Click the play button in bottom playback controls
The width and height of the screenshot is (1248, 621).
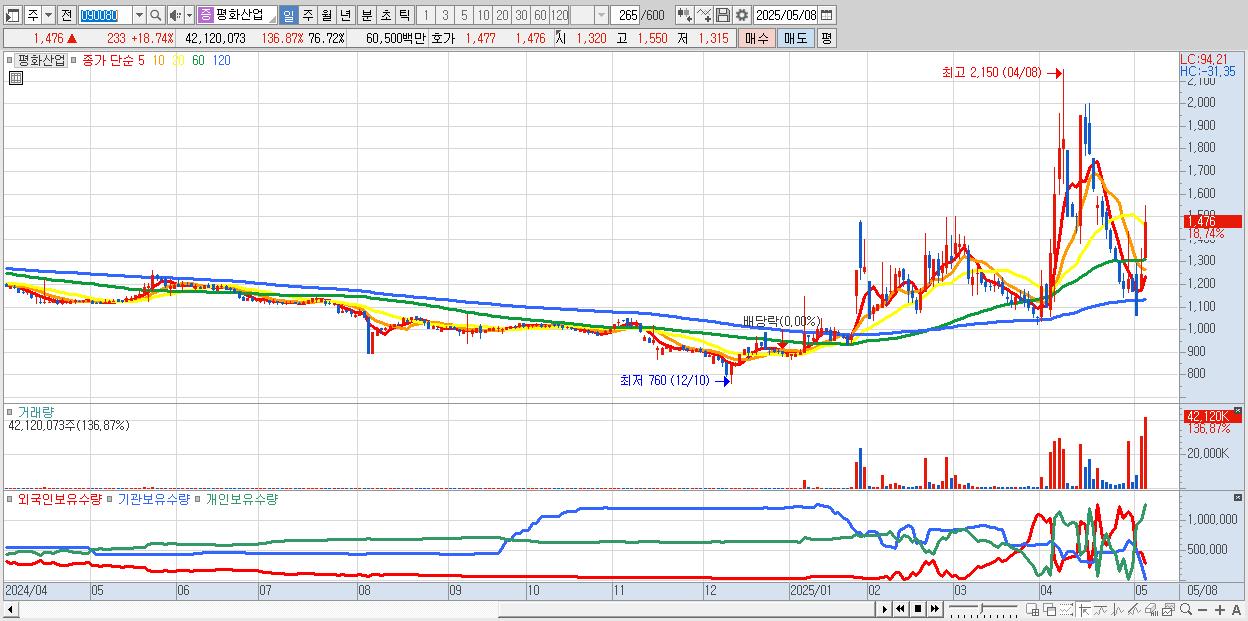pos(884,609)
